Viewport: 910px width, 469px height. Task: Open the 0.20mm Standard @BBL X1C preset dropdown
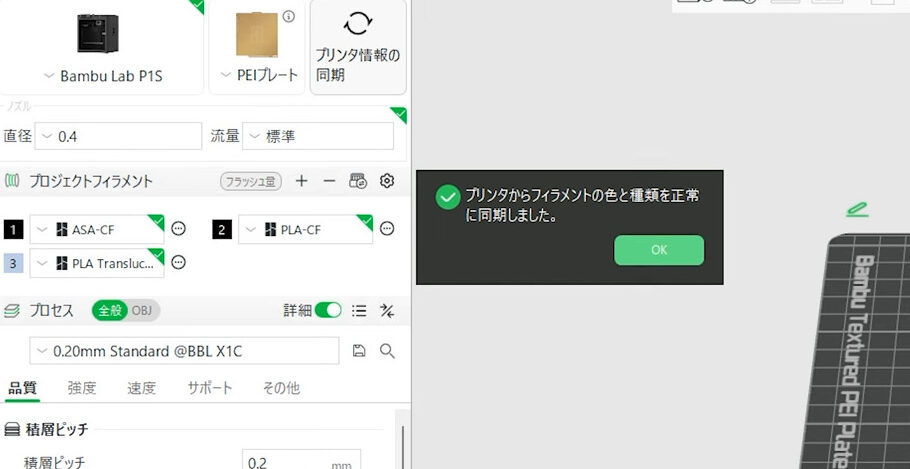pyautogui.click(x=185, y=351)
